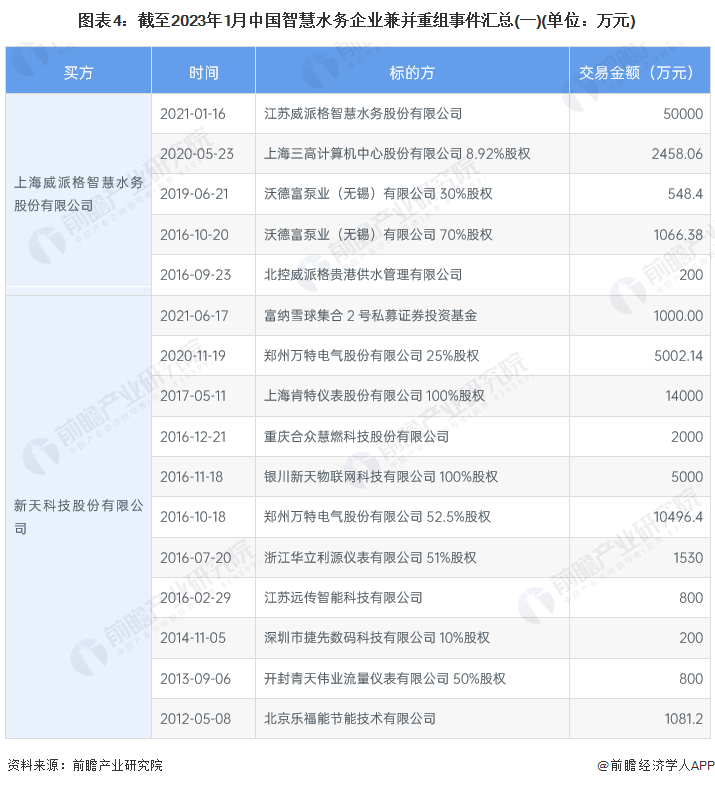Viewport: 715px width, 786px height.
Task: Click the chart title 图表4
Action: [x=356, y=21]
